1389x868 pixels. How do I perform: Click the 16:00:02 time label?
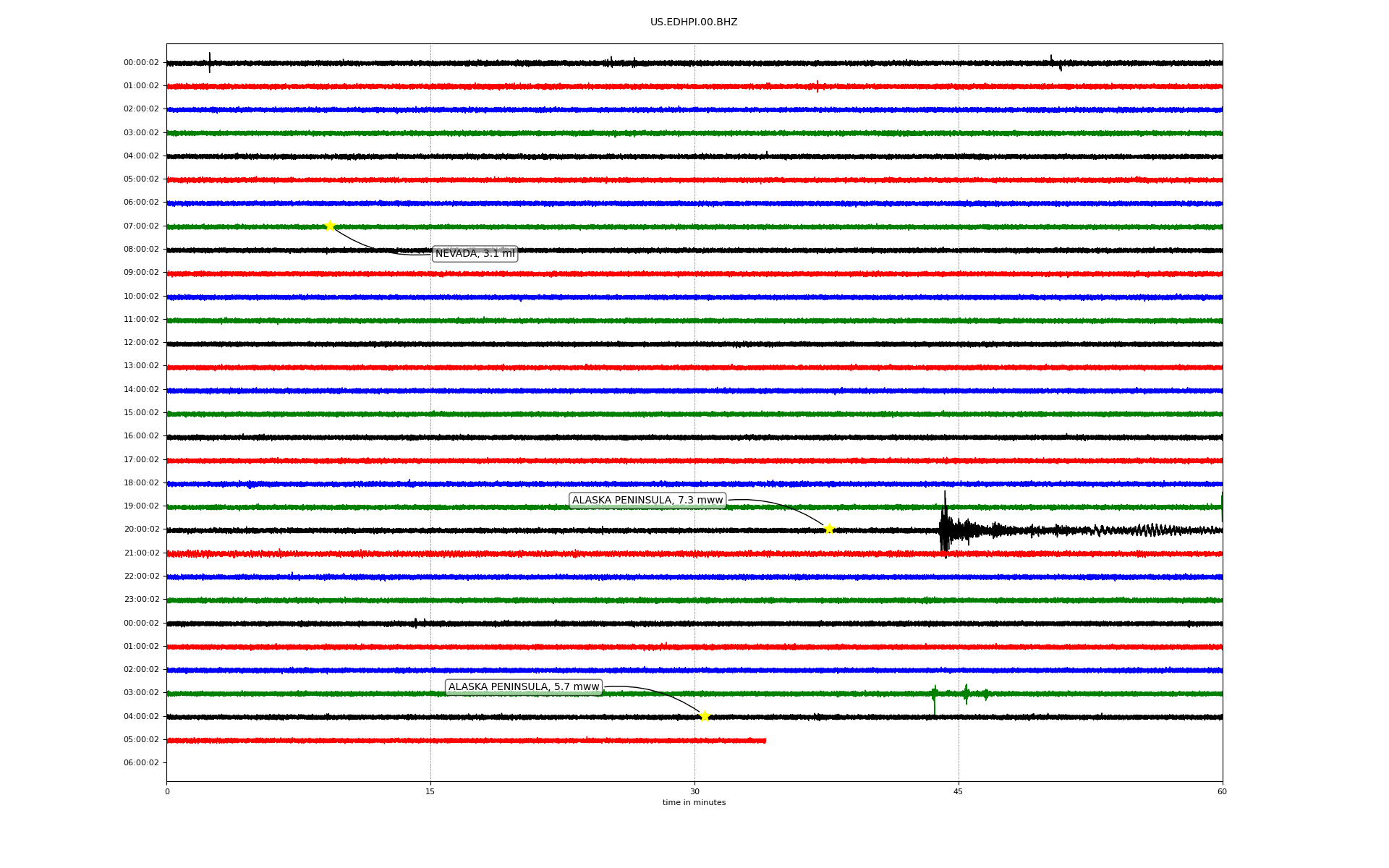pos(141,436)
